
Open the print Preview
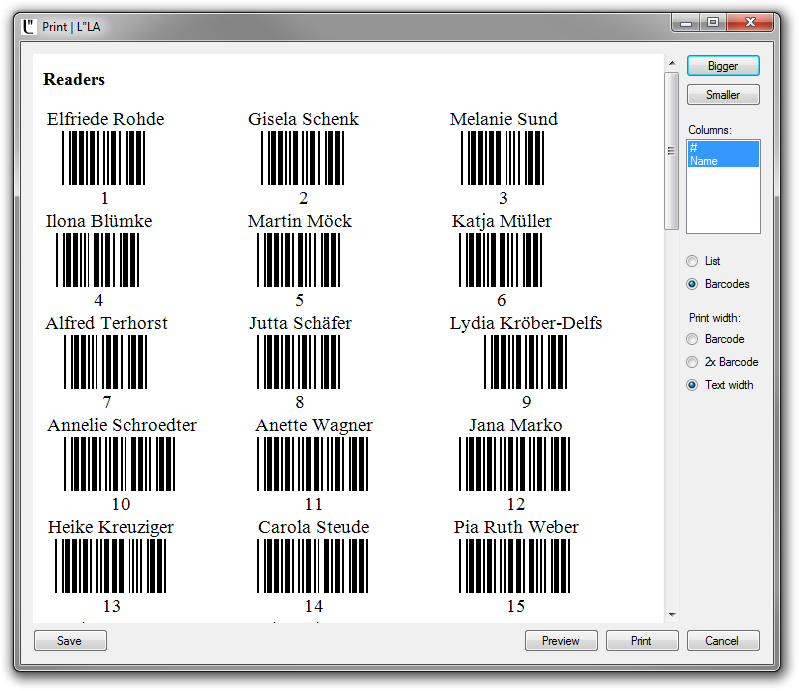tap(561, 641)
